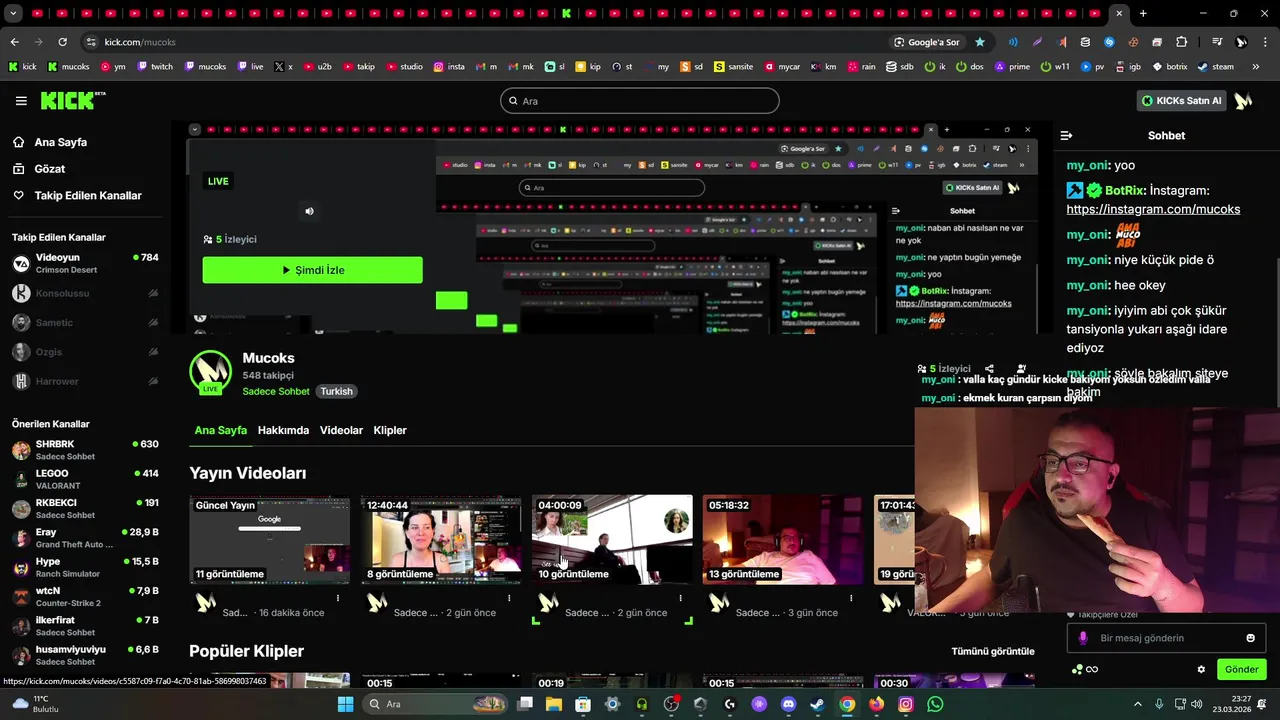Click the Gönder send button
The height and width of the screenshot is (720, 1280).
pos(1242,669)
